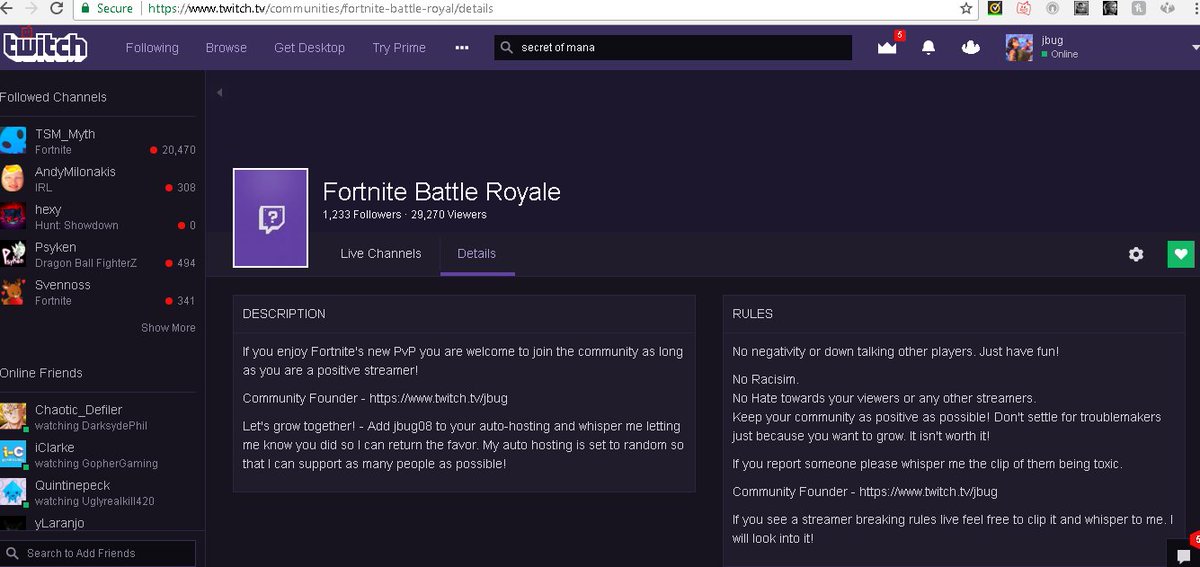The height and width of the screenshot is (567, 1200).
Task: Expand the user account dropdown arrow
Action: coord(1193,47)
